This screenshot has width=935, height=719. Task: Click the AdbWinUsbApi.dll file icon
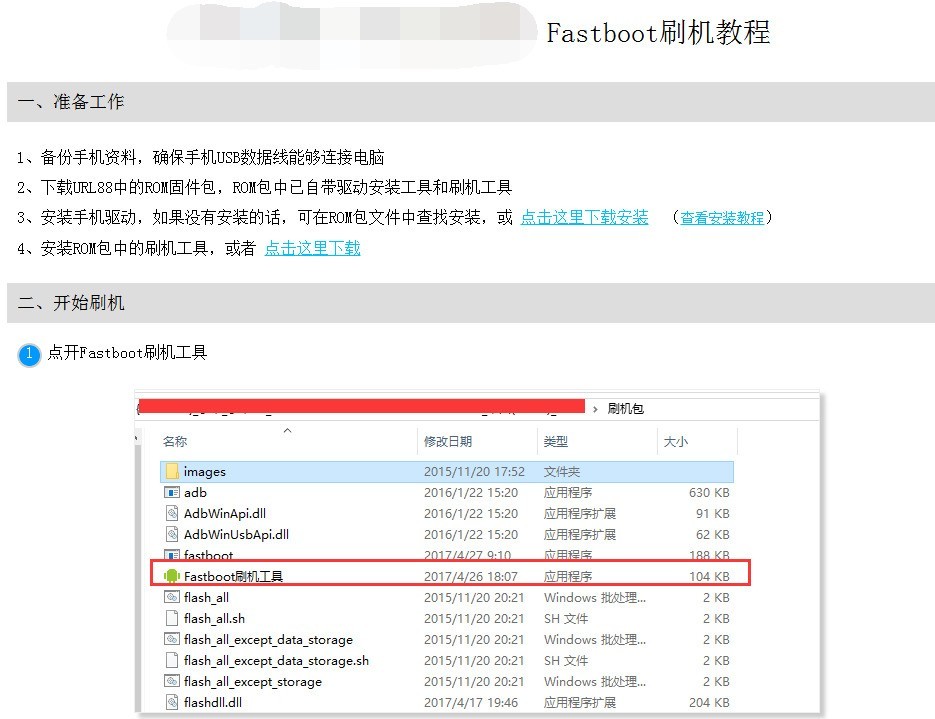pos(171,534)
